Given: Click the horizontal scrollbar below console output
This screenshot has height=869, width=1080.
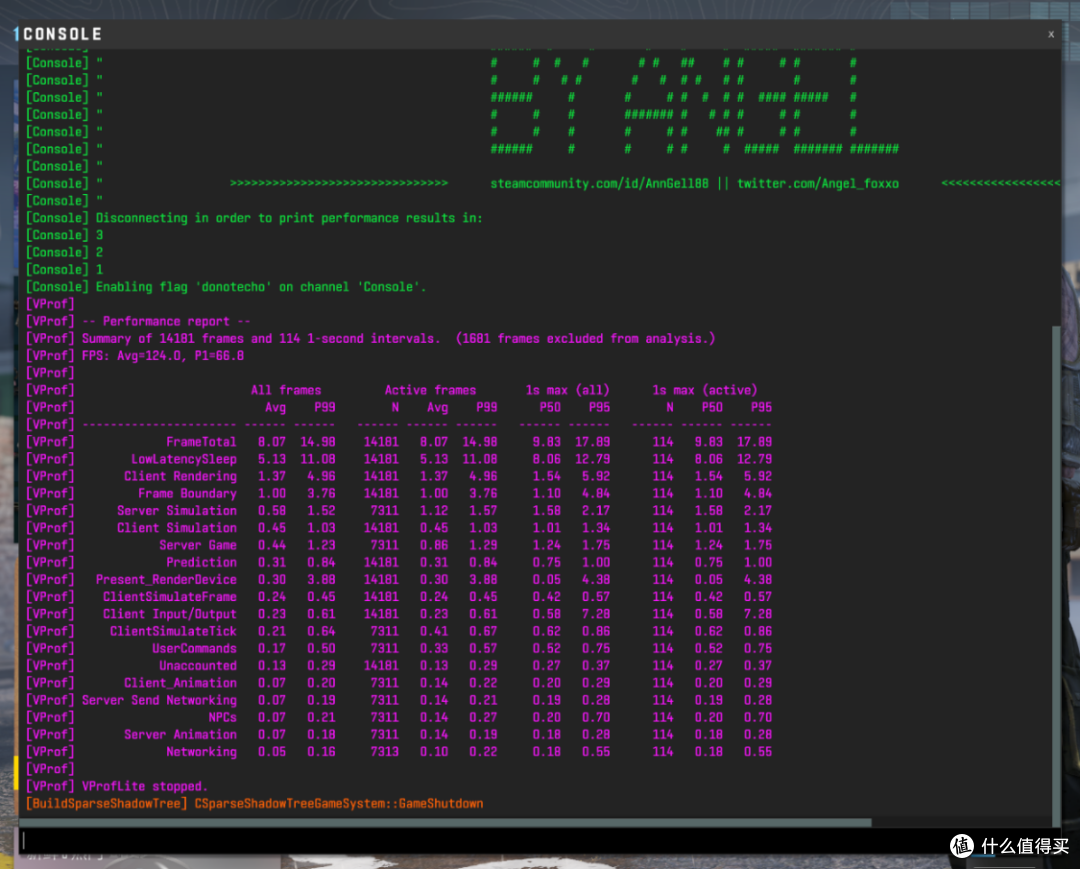Looking at the screenshot, I should tap(446, 822).
